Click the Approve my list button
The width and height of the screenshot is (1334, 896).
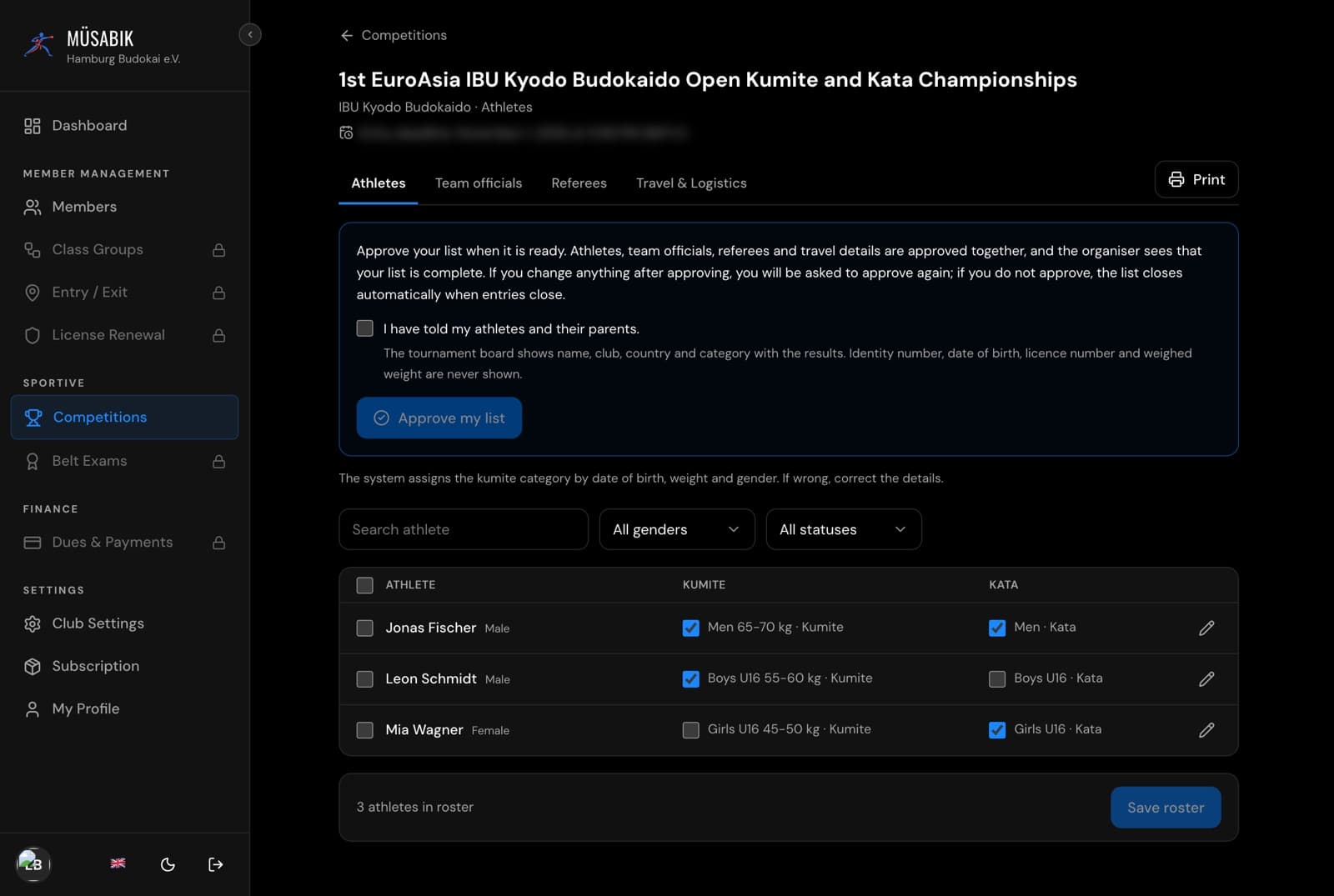439,418
